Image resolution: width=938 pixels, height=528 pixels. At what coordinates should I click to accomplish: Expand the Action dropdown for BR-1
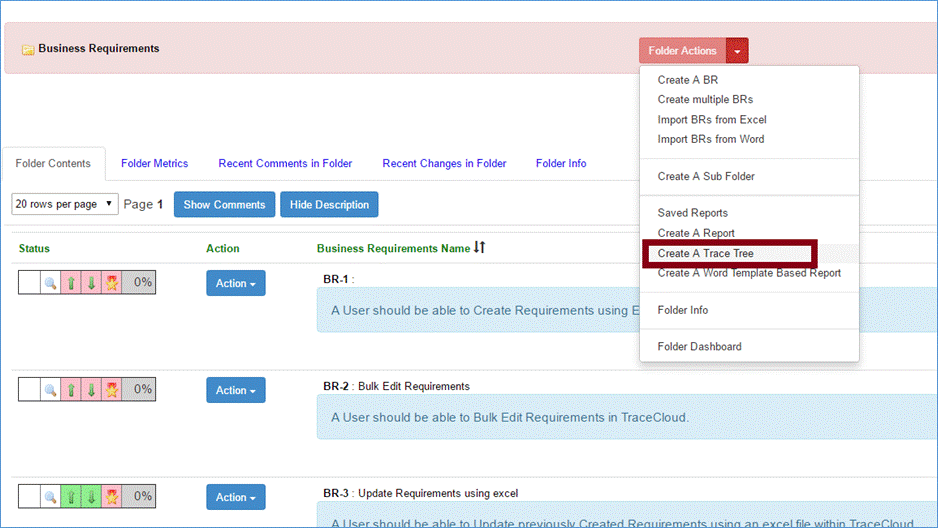pyautogui.click(x=235, y=284)
